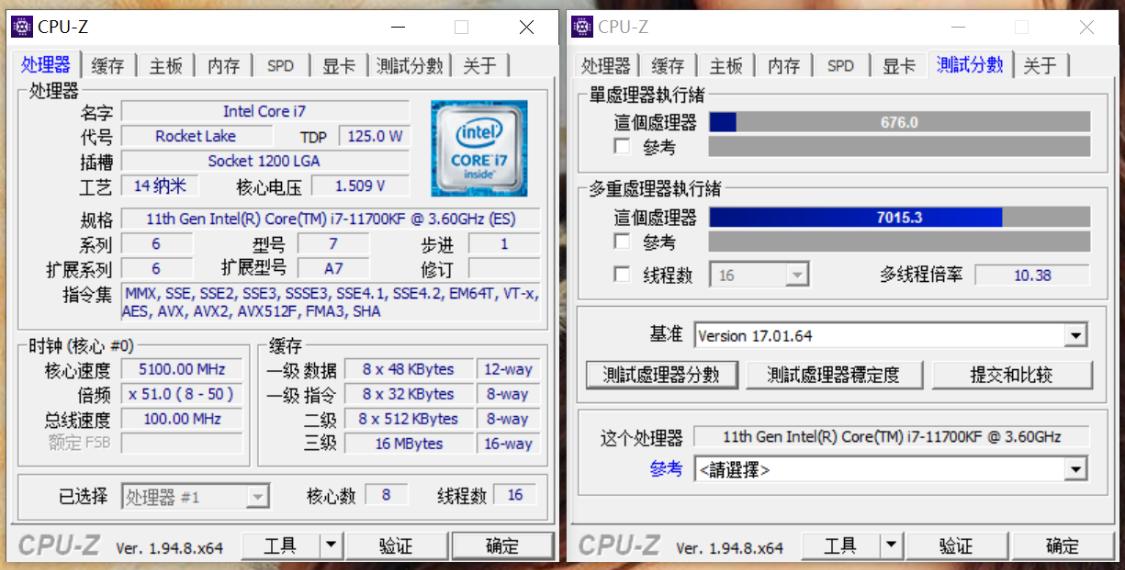Click the 总线速度 value 100.00 MHz

[x=182, y=419]
